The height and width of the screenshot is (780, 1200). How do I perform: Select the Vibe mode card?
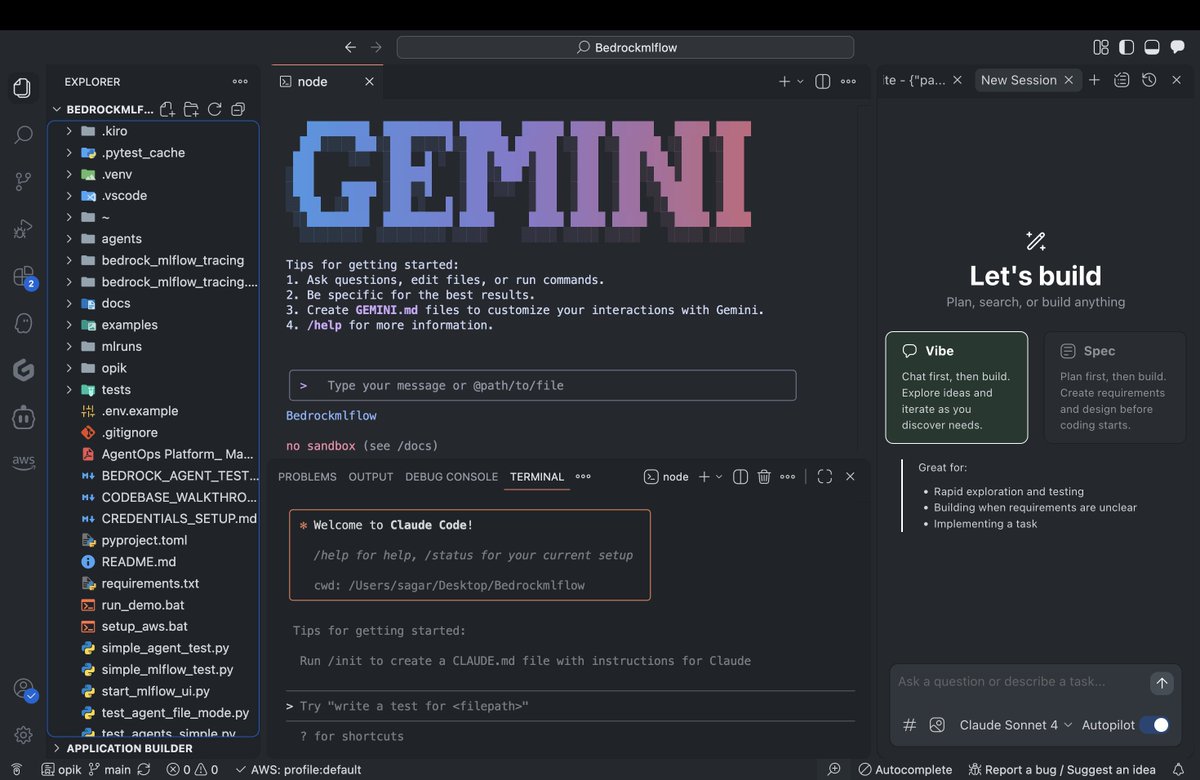pos(956,387)
